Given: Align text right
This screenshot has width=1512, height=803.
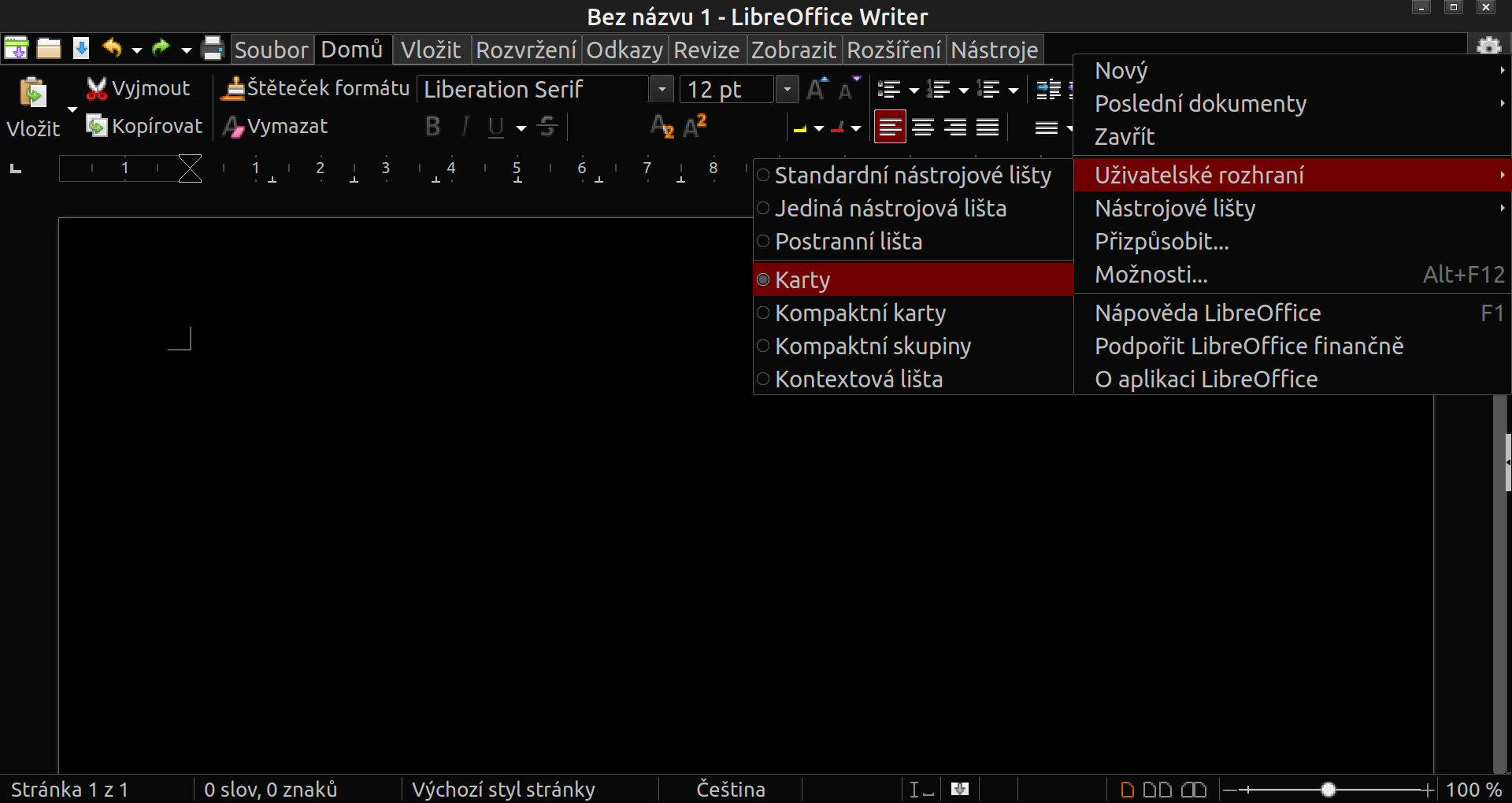Looking at the screenshot, I should 955,127.
